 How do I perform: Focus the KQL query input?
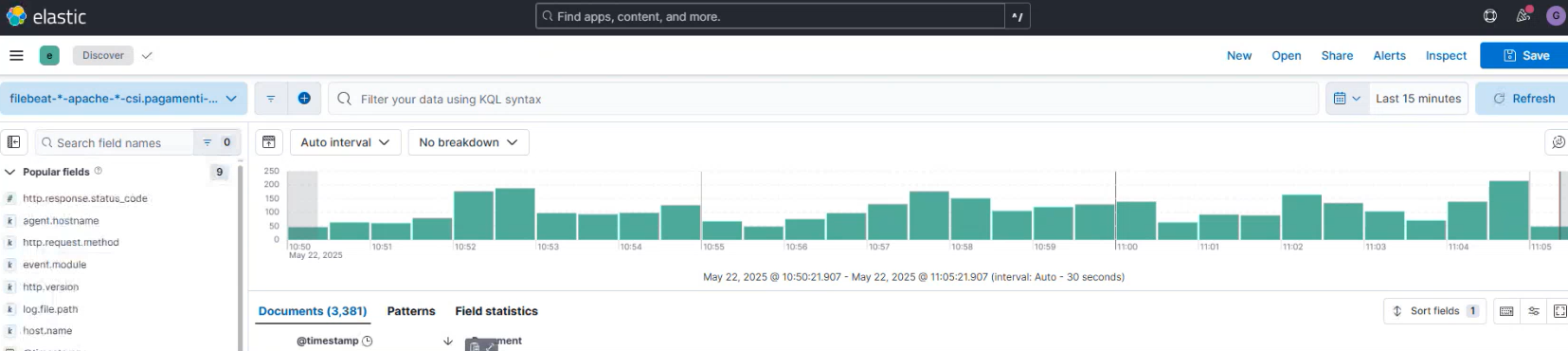coord(822,99)
